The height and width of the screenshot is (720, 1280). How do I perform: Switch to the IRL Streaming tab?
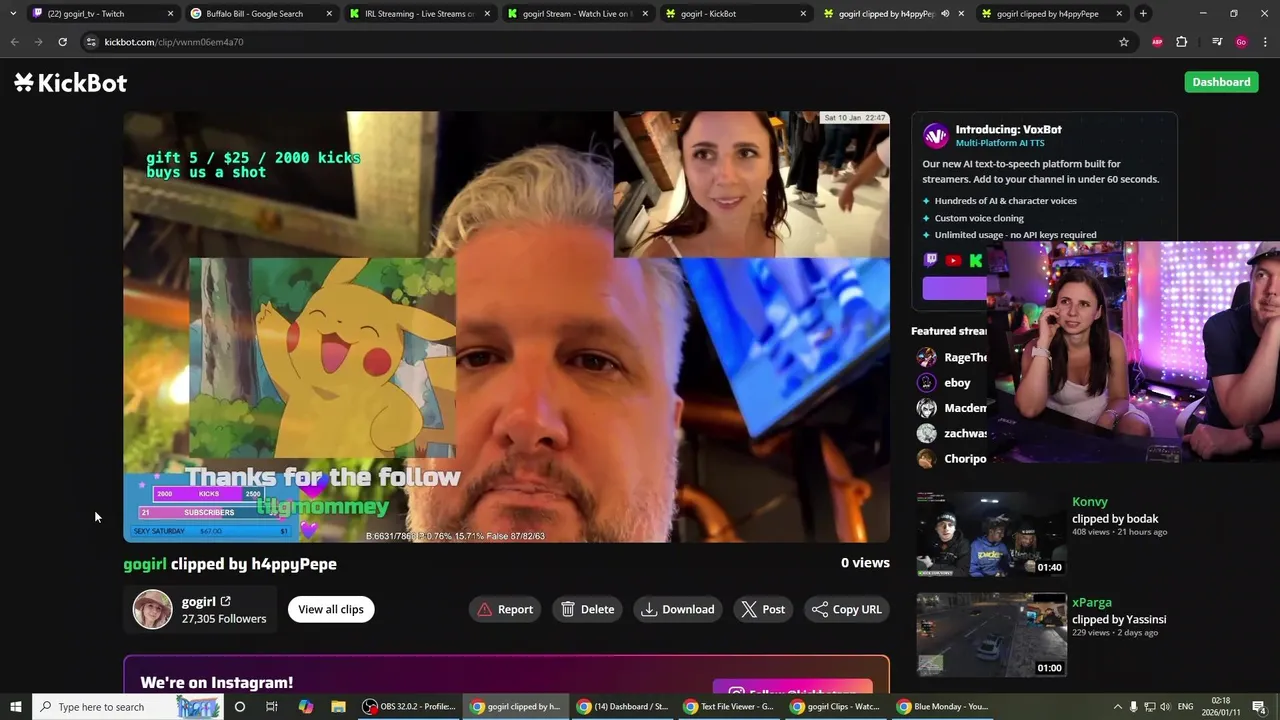tap(420, 14)
